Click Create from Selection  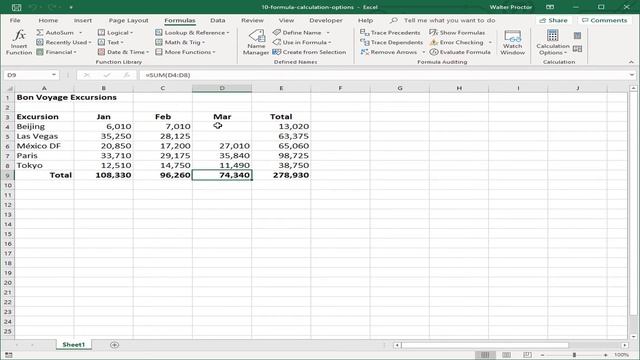pyautogui.click(x=309, y=52)
